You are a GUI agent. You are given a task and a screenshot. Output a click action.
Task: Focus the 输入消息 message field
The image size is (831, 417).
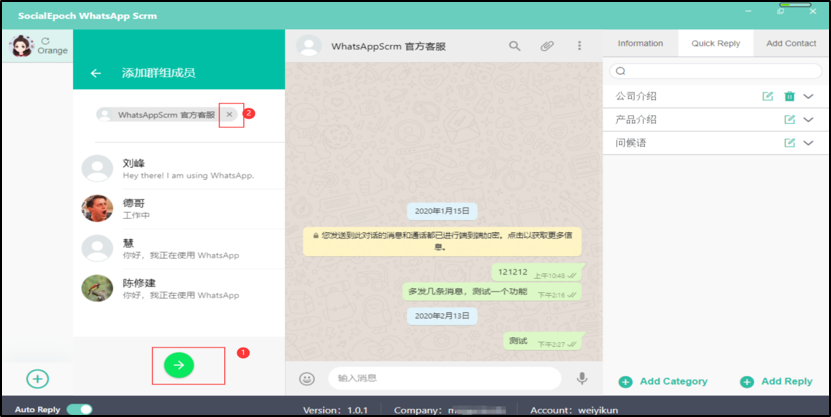tap(445, 378)
